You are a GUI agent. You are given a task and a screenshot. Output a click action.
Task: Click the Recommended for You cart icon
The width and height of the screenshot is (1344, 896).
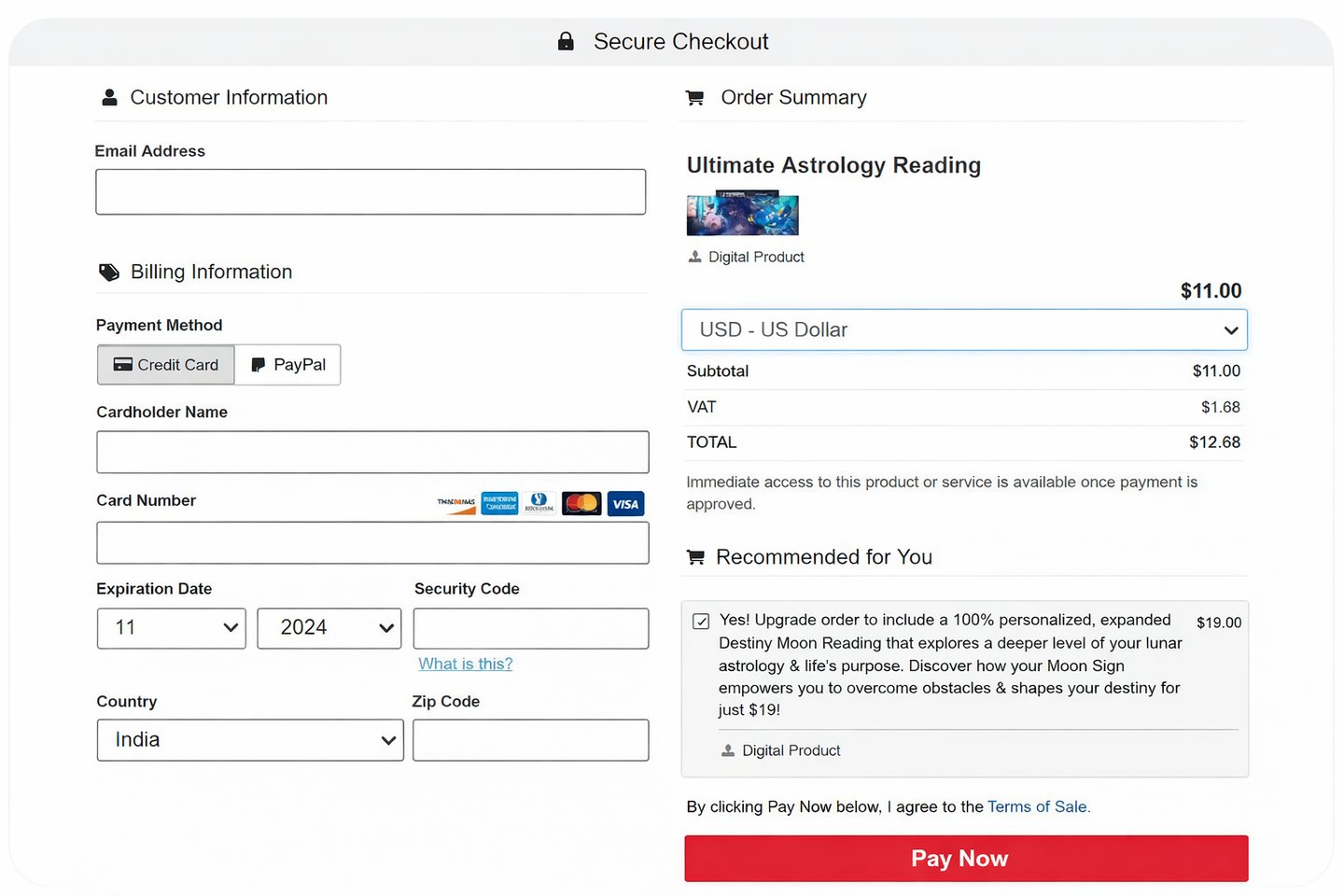695,557
